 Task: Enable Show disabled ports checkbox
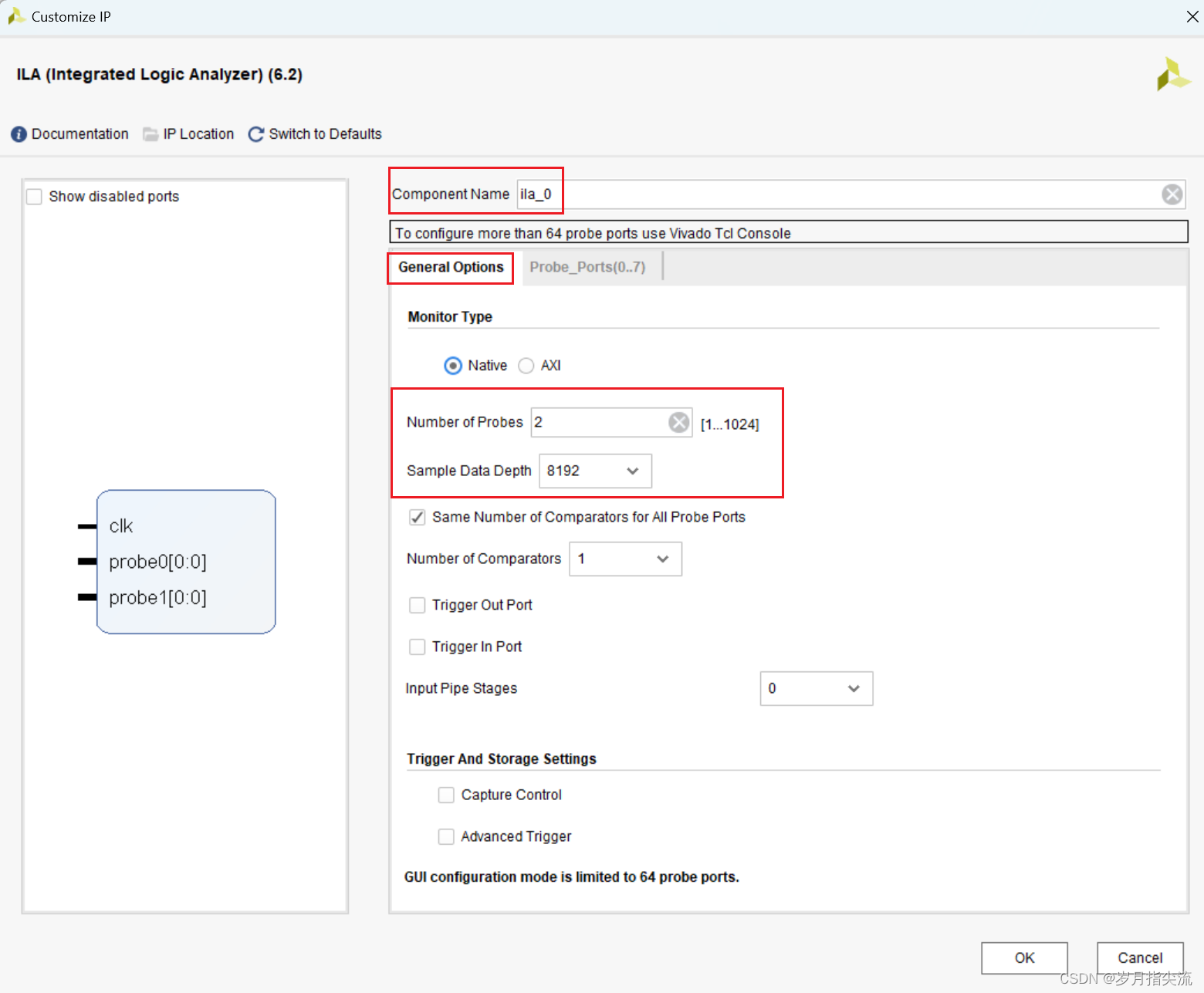point(34,197)
